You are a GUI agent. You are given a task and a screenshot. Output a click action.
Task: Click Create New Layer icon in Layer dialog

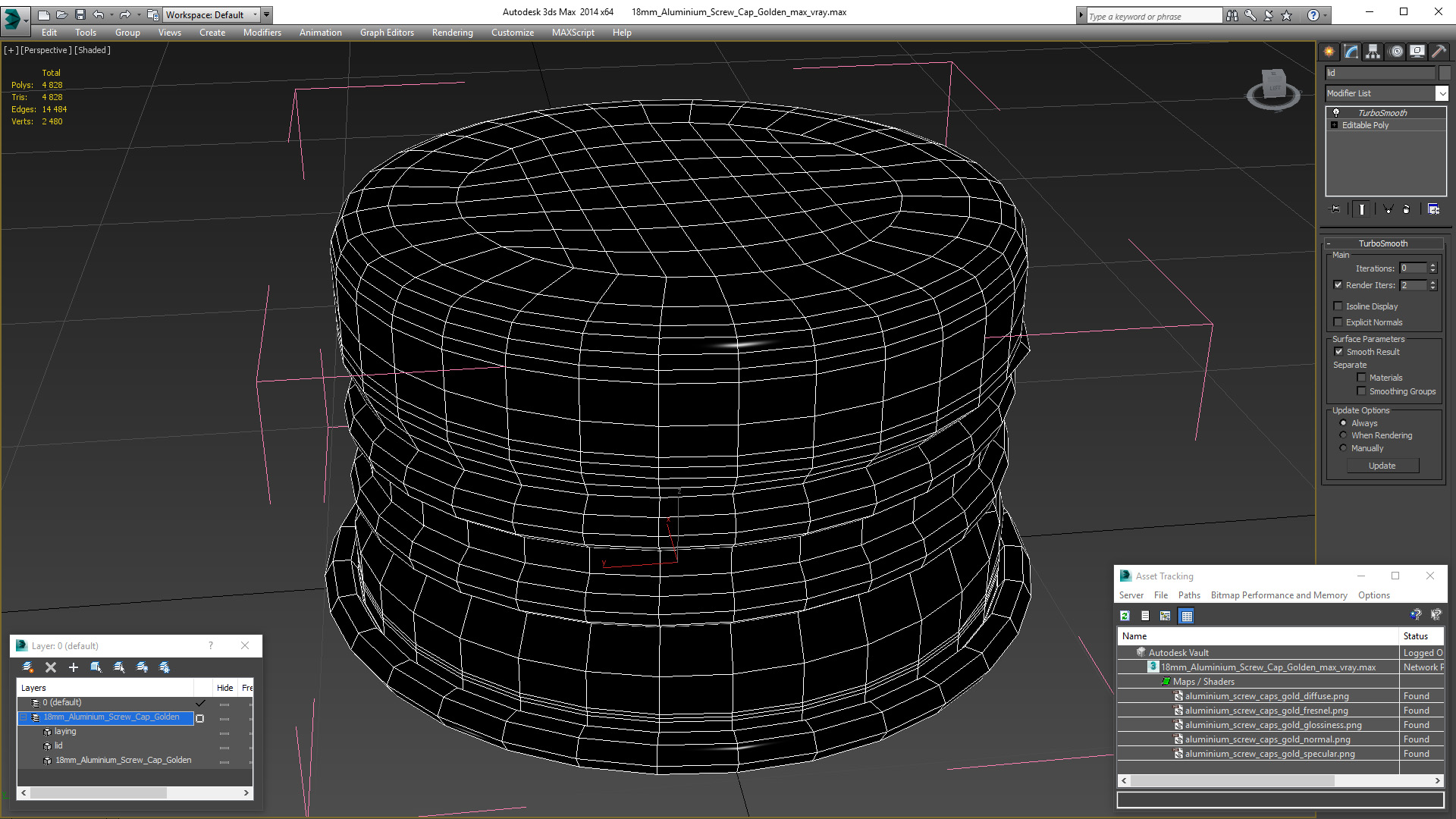(x=28, y=667)
